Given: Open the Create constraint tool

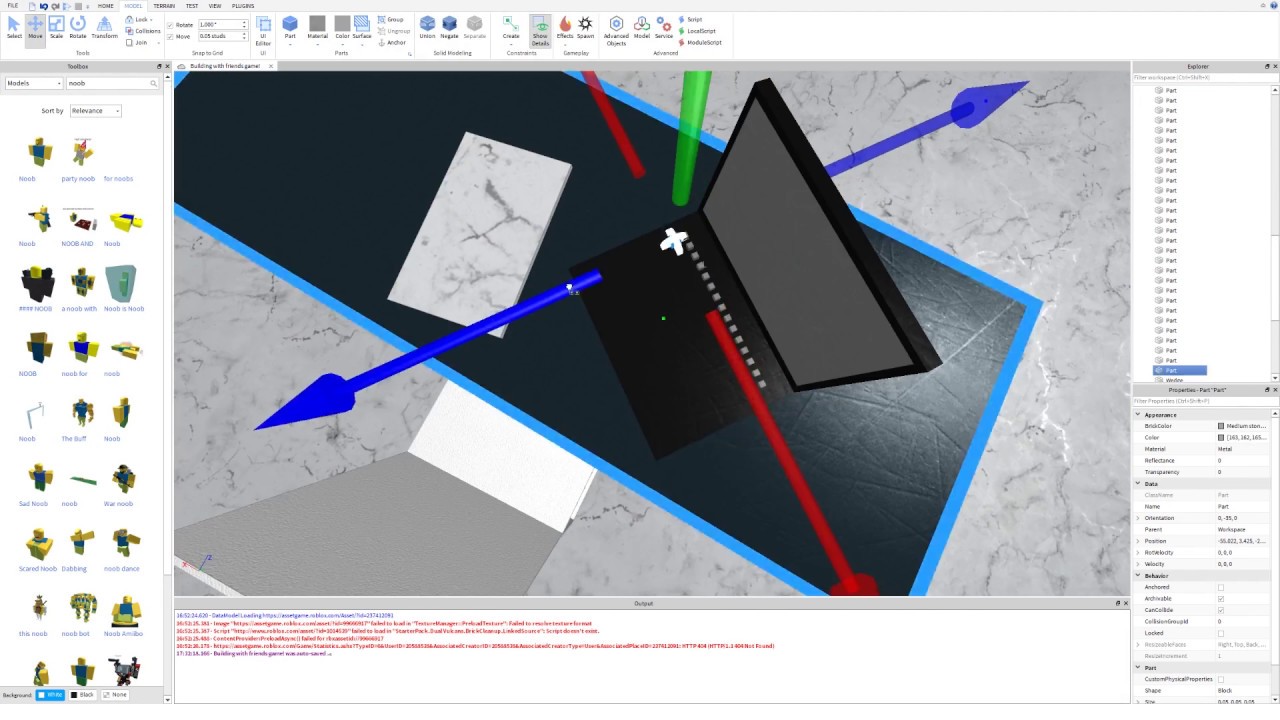Looking at the screenshot, I should (x=511, y=30).
